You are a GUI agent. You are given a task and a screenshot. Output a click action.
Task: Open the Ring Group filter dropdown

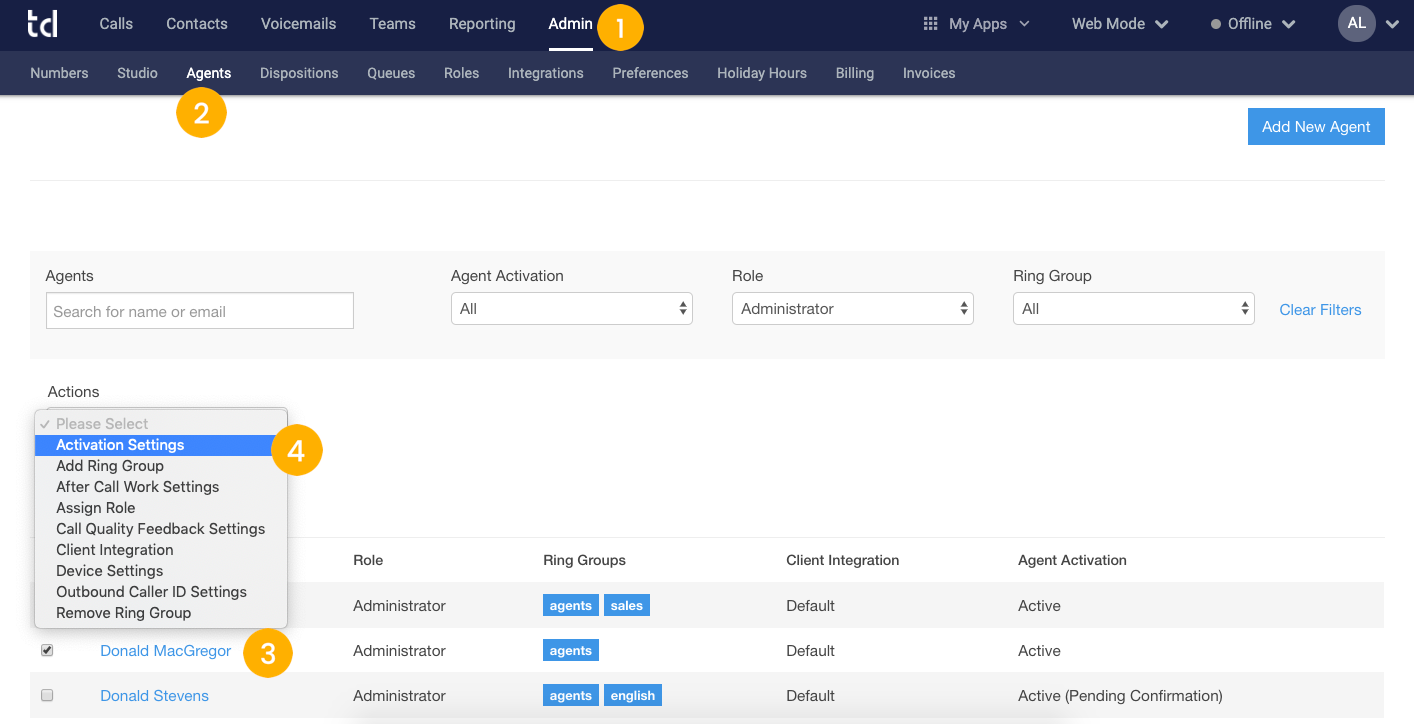1134,309
